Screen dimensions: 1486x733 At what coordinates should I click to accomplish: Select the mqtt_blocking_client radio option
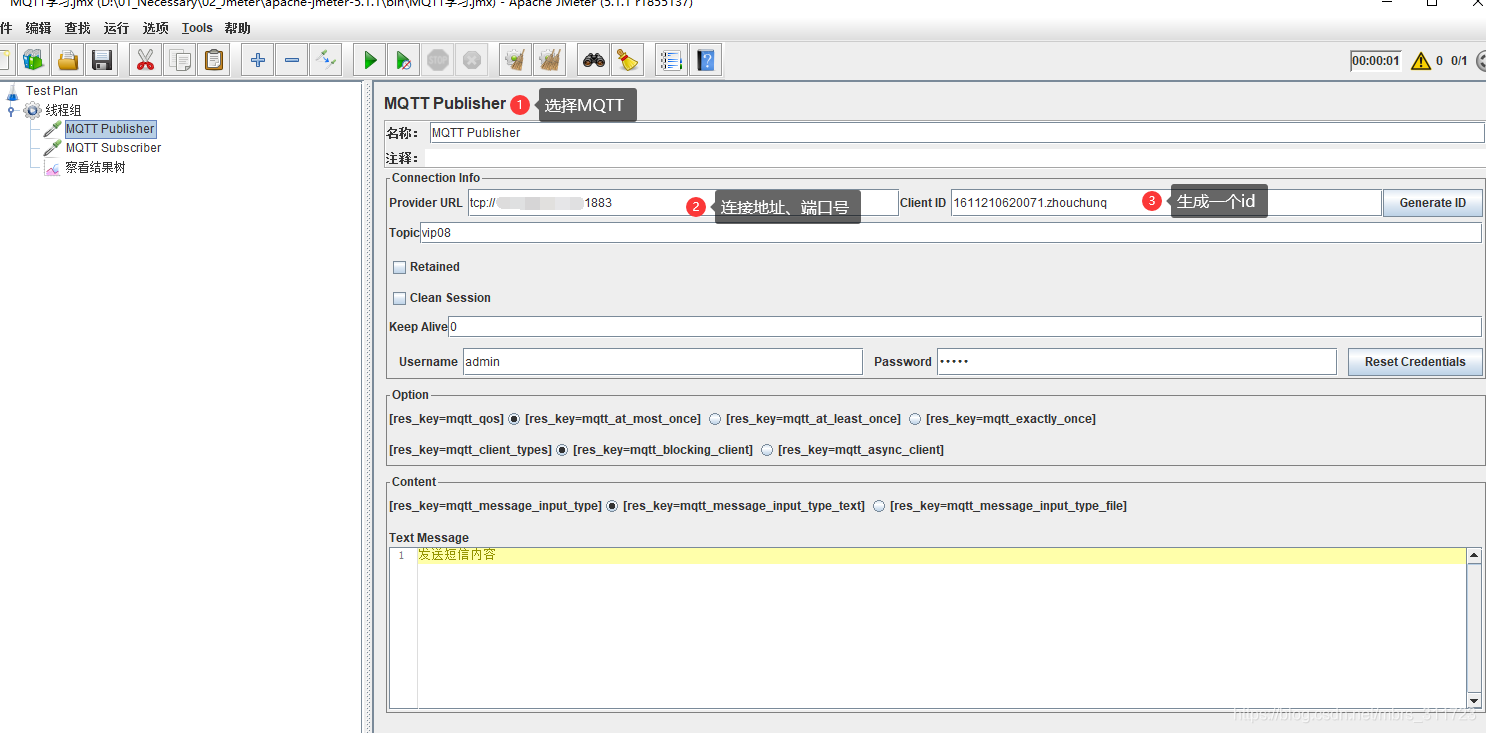point(562,450)
